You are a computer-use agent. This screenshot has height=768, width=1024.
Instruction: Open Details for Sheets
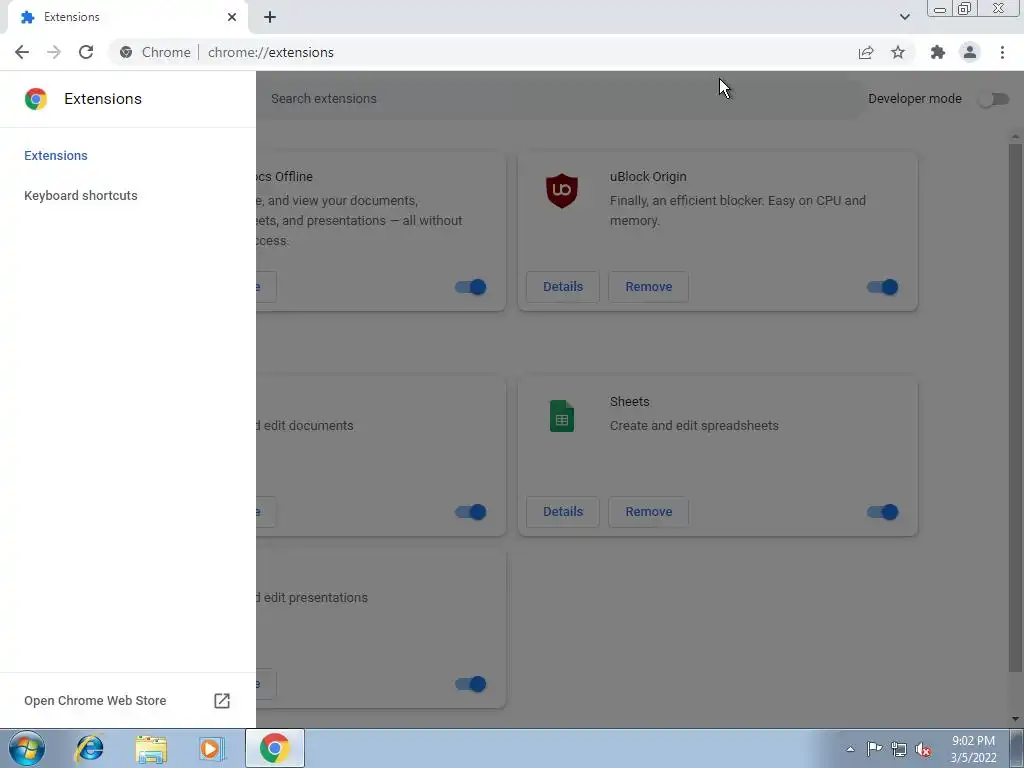pos(563,511)
